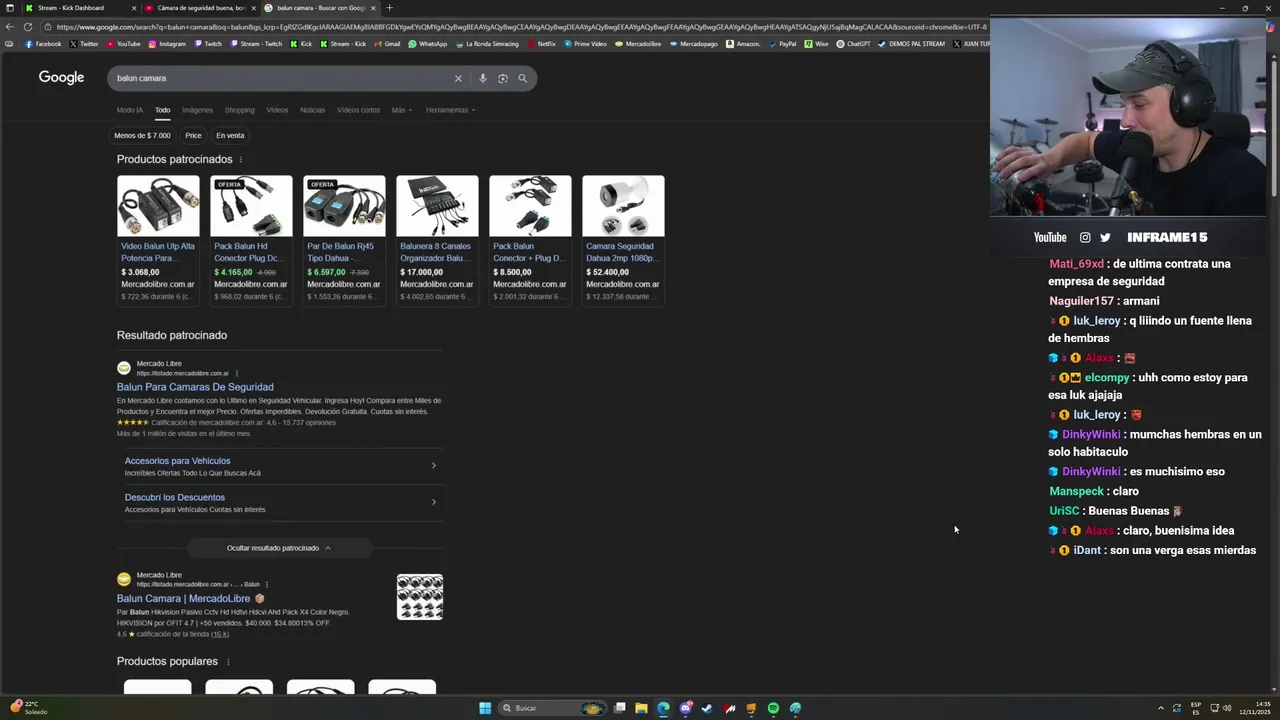Open the Netflix bookmark
Viewport: 1280px width, 720px height.
(541, 44)
